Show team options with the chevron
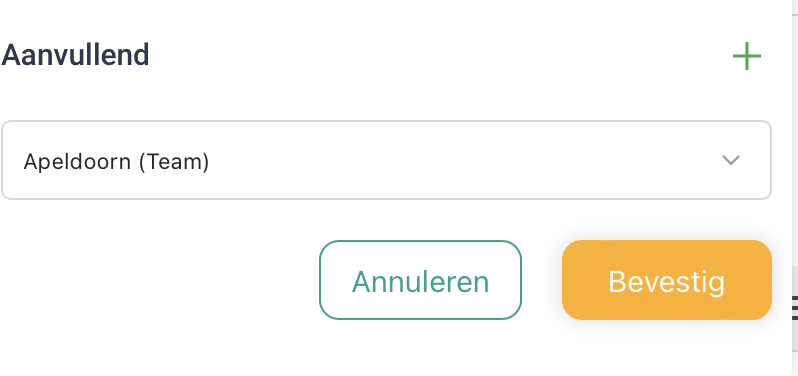 (x=731, y=160)
